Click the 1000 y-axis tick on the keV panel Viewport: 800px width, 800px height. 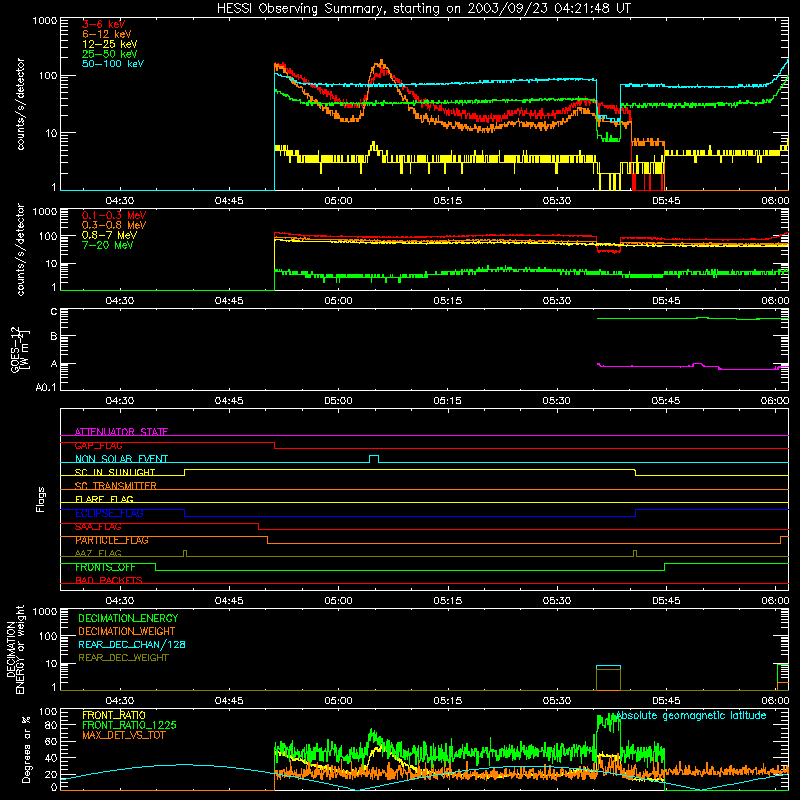[45, 21]
